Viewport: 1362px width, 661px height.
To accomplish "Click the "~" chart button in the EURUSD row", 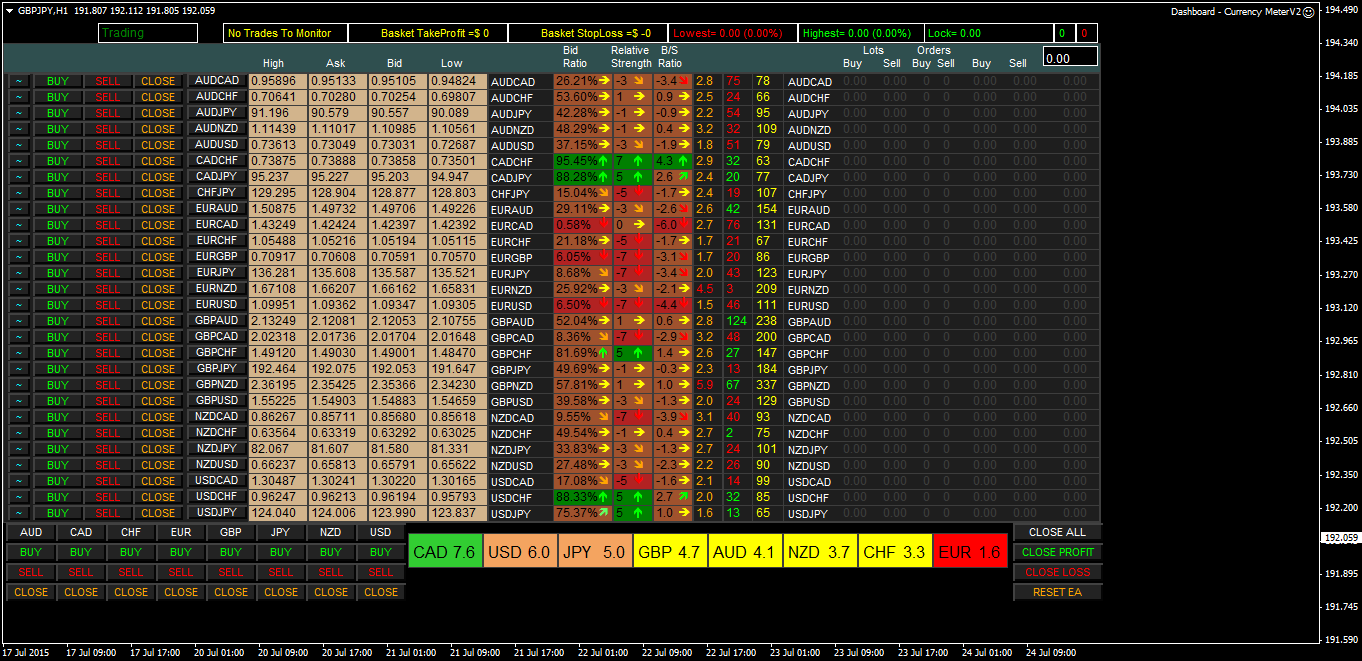I will [19, 305].
